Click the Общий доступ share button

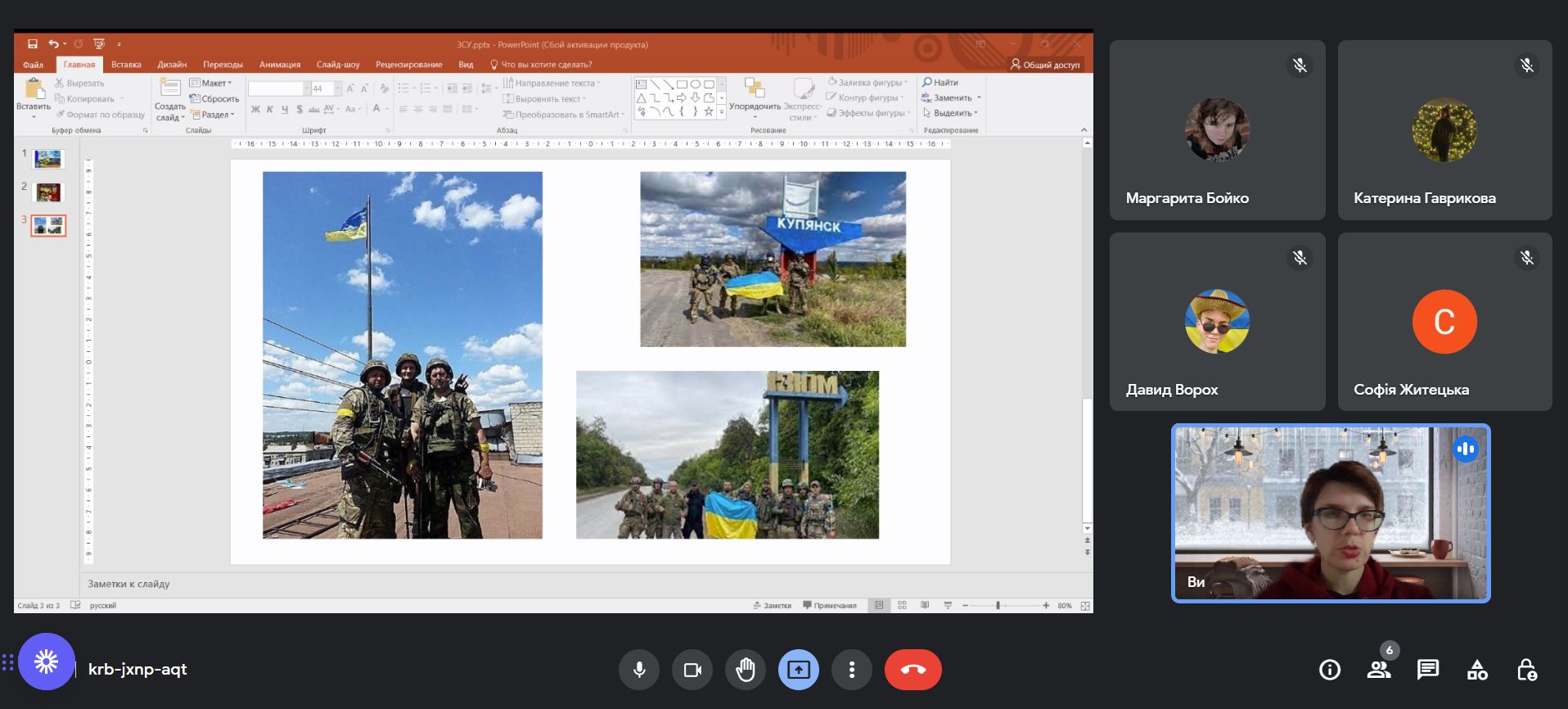pyautogui.click(x=1045, y=65)
